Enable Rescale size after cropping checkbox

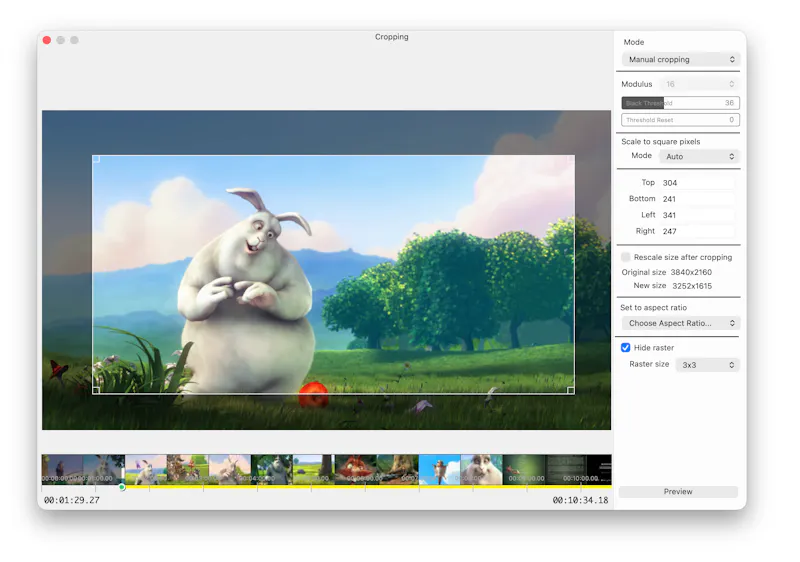pos(626,257)
